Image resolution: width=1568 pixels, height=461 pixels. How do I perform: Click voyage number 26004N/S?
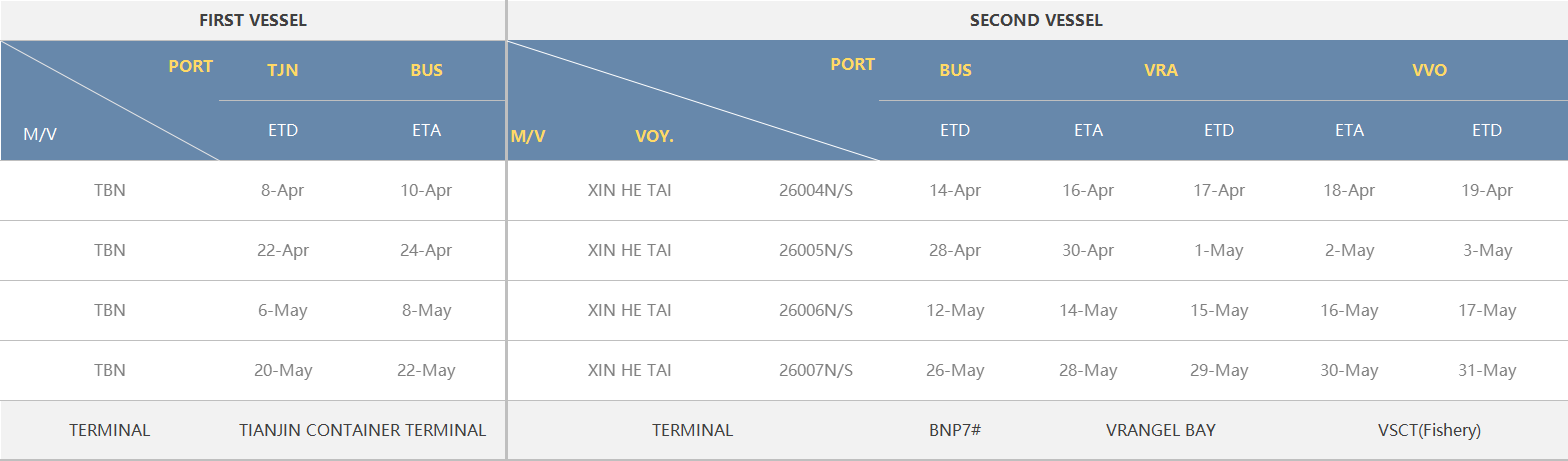pyautogui.click(x=815, y=190)
